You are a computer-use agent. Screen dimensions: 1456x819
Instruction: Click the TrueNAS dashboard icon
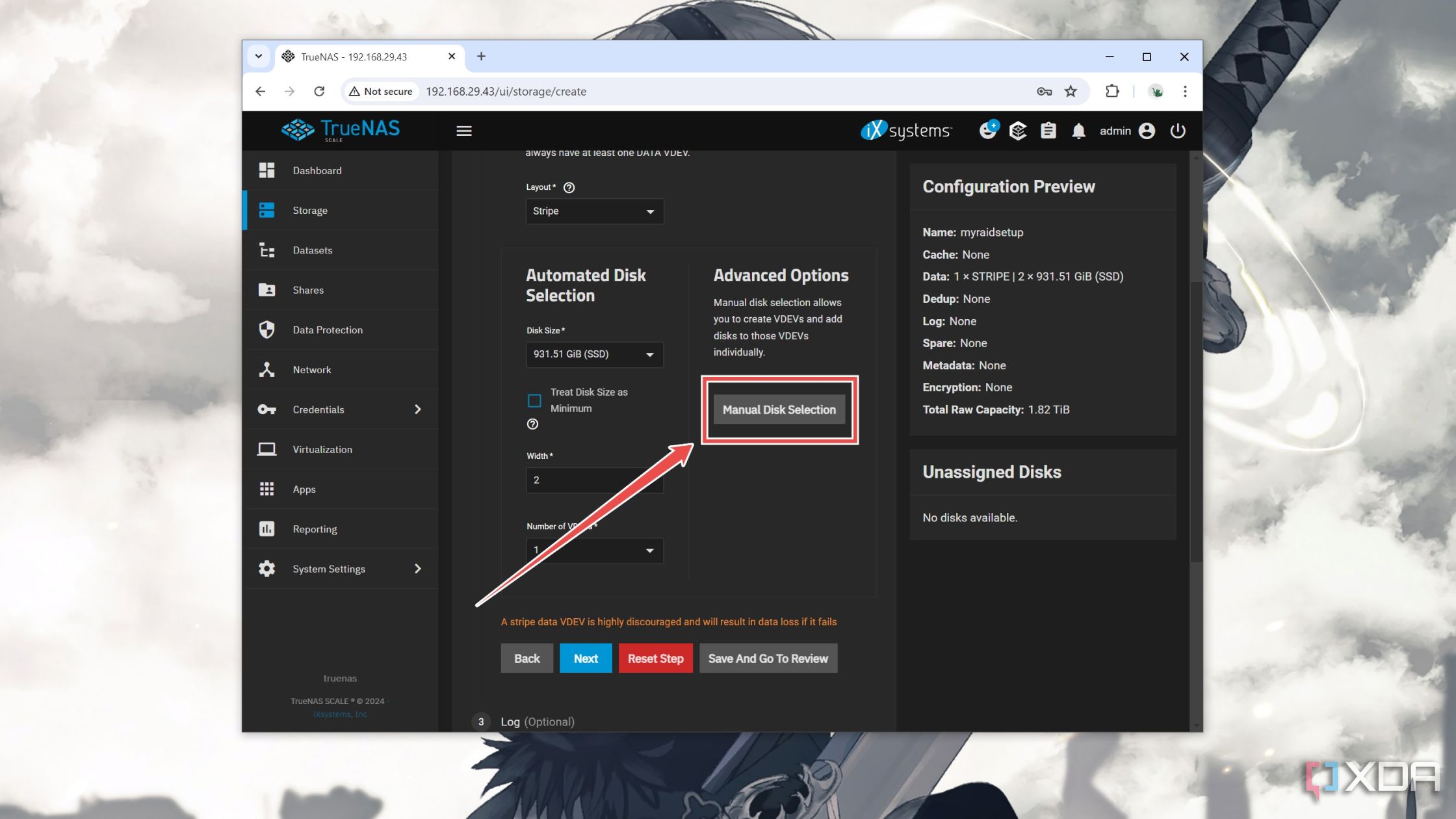tap(266, 170)
